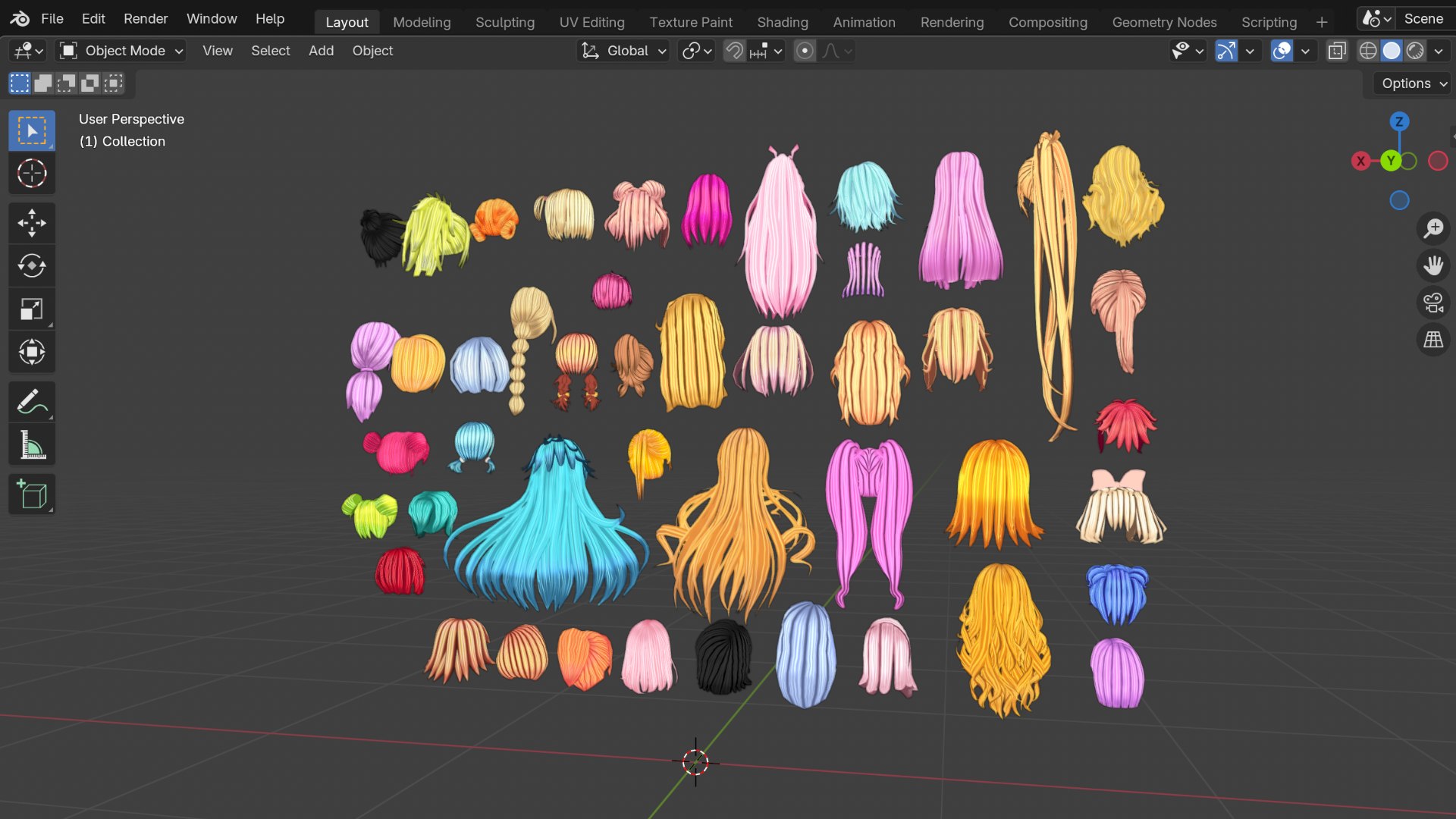Open the Object menu in viewport header
Viewport: 1456px width, 819px height.
[372, 51]
